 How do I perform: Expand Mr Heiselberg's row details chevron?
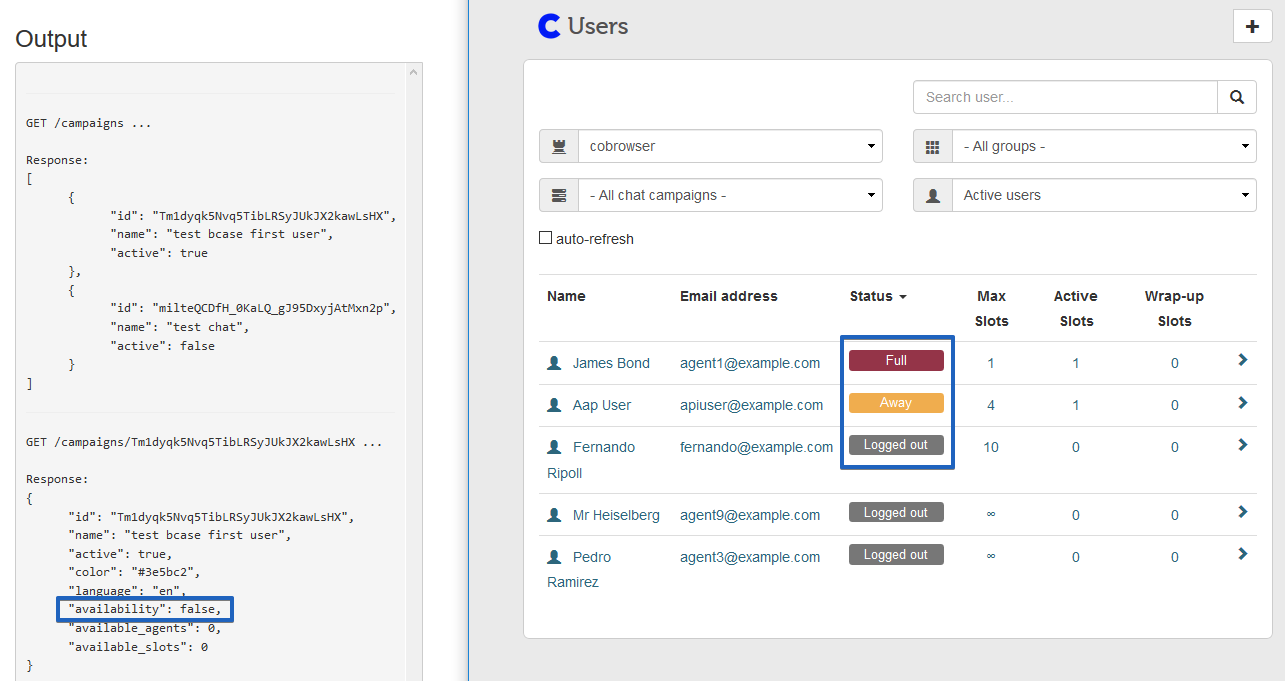click(x=1241, y=512)
